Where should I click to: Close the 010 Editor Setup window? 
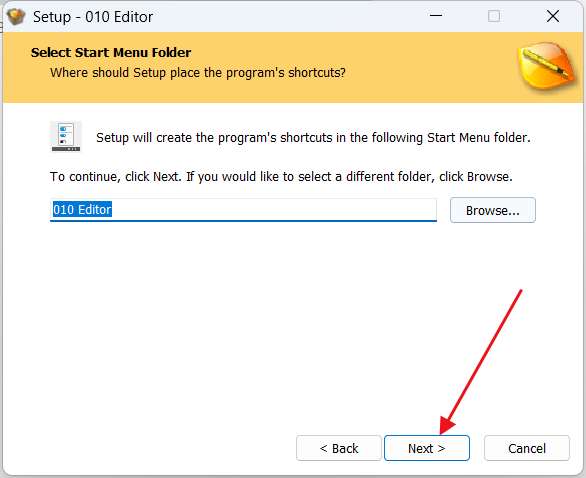point(553,16)
